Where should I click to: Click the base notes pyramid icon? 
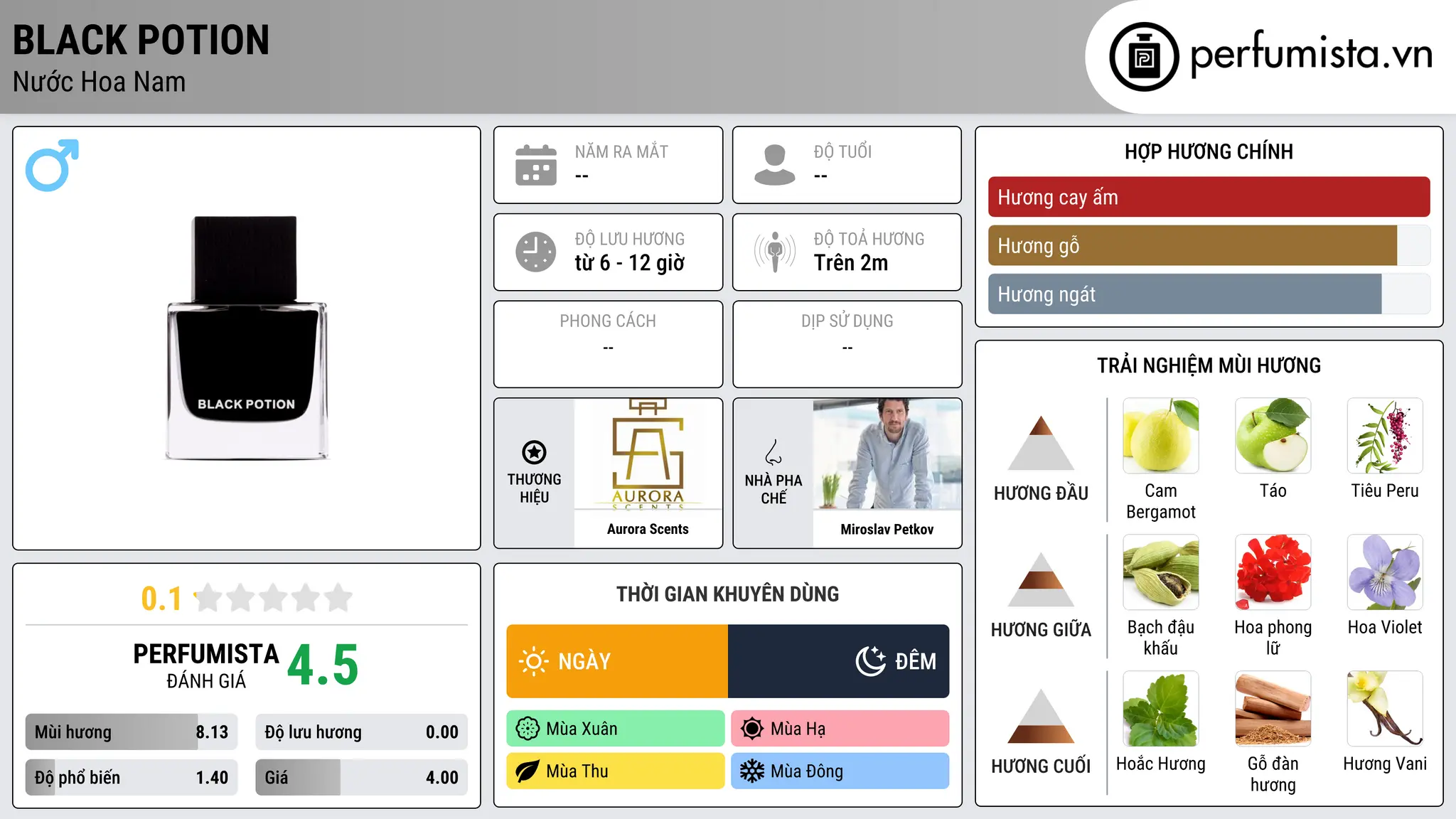coord(1041,716)
